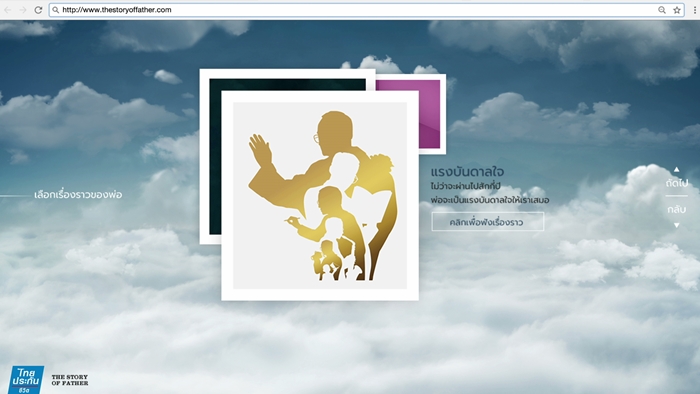700x394 pixels.
Task: Select the golden silhouette front card
Action: pos(320,195)
